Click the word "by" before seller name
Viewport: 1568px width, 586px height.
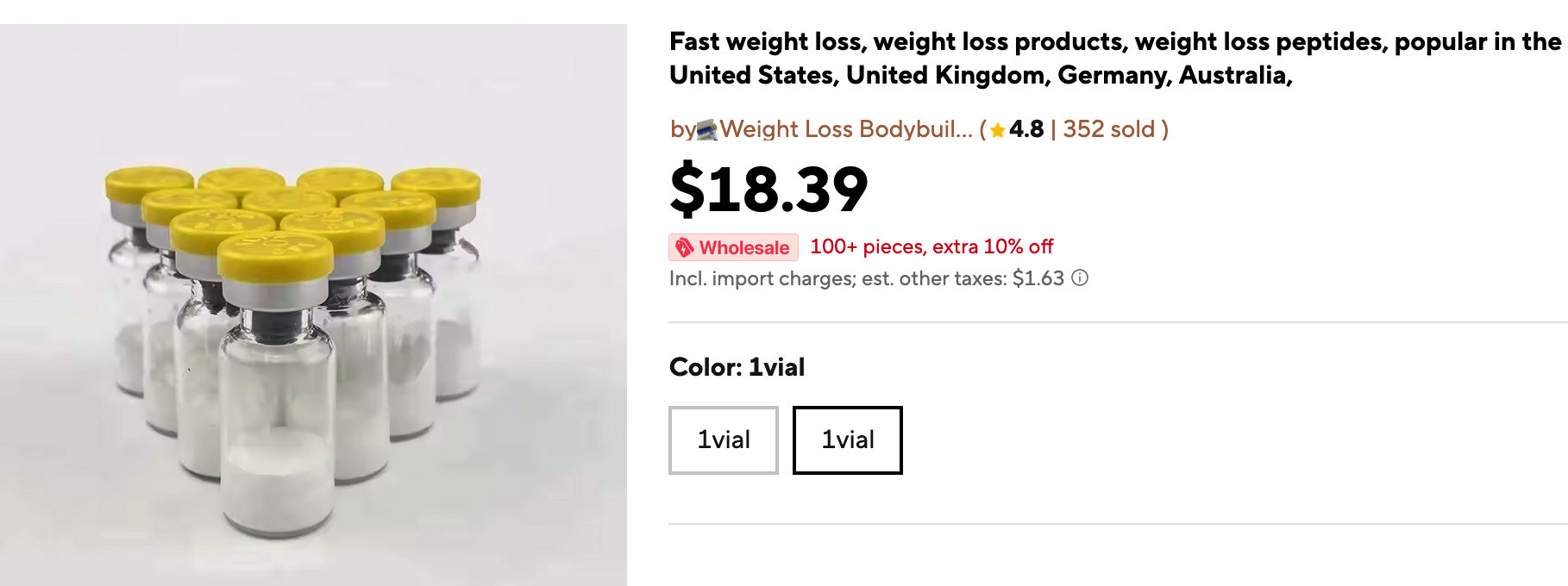[682, 129]
